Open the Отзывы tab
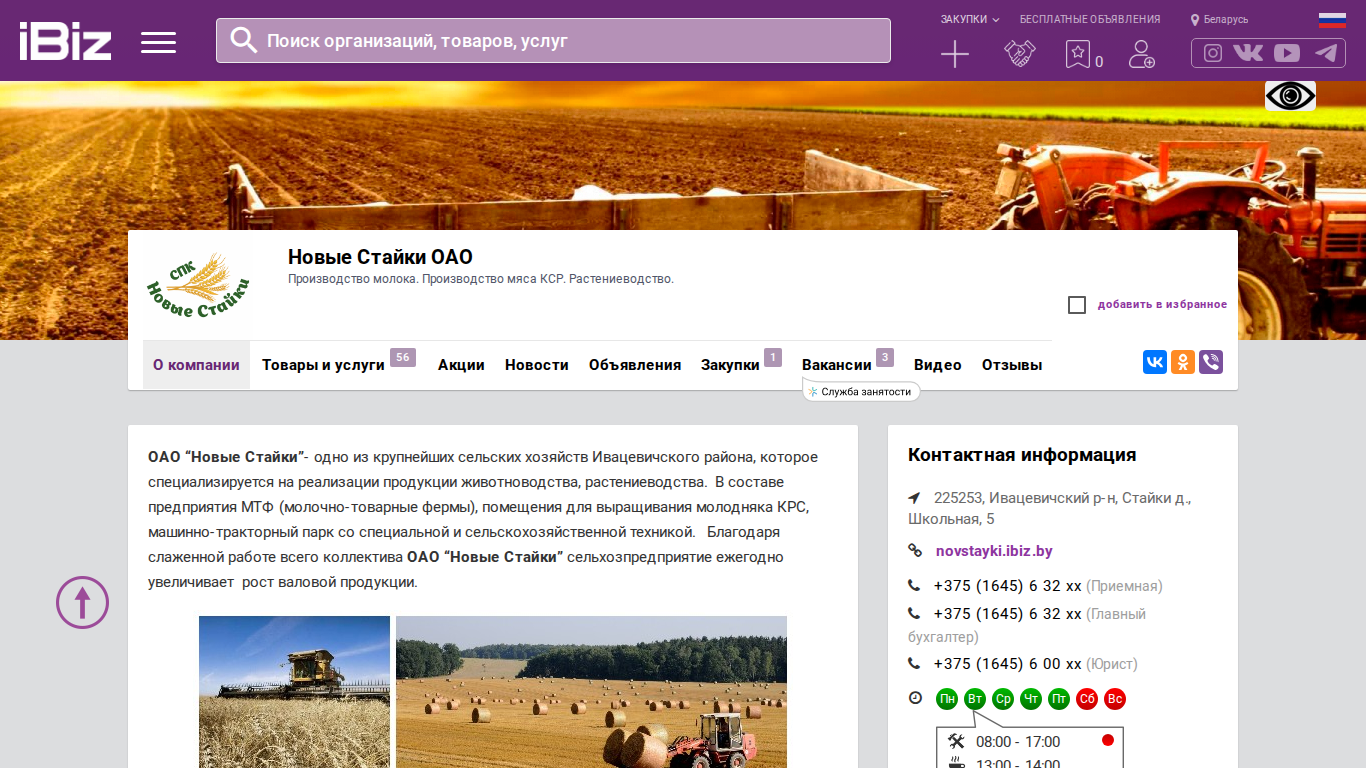This screenshot has height=768, width=1366. click(1012, 365)
